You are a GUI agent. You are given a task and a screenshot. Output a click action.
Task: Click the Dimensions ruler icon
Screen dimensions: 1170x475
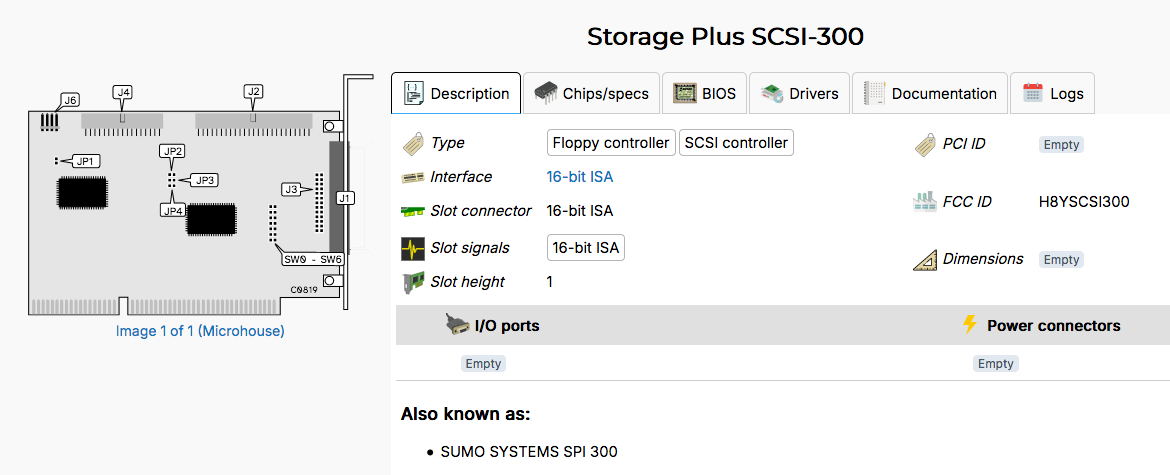[925, 260]
